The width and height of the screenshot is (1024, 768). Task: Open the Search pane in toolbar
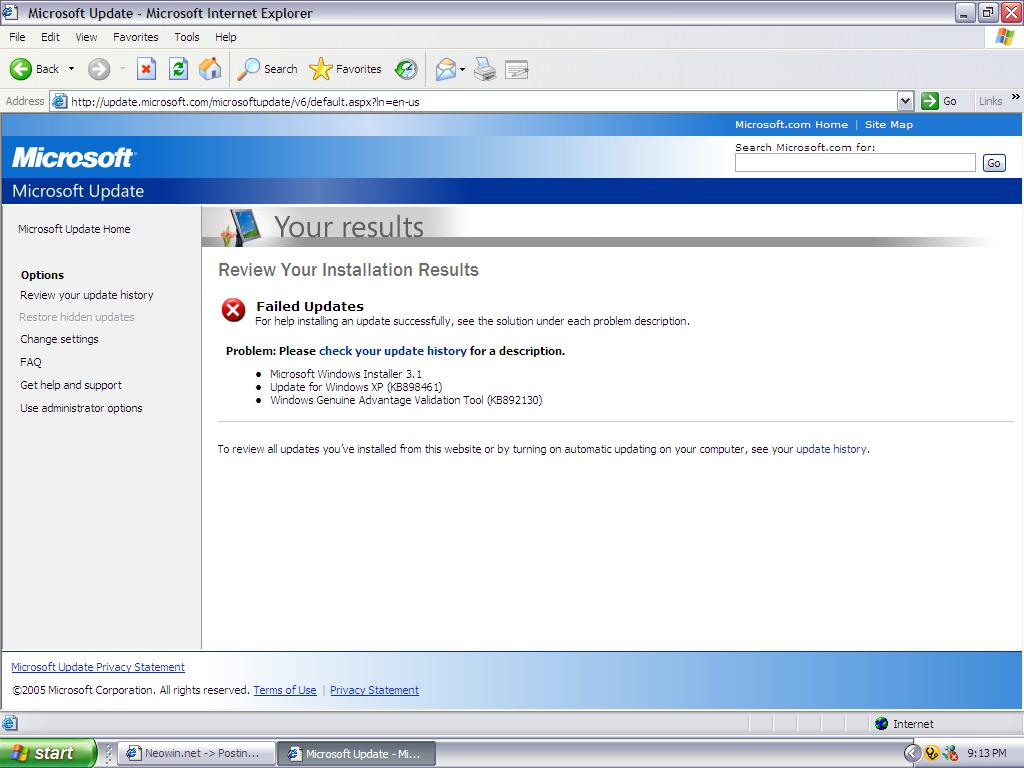pyautogui.click(x=267, y=69)
